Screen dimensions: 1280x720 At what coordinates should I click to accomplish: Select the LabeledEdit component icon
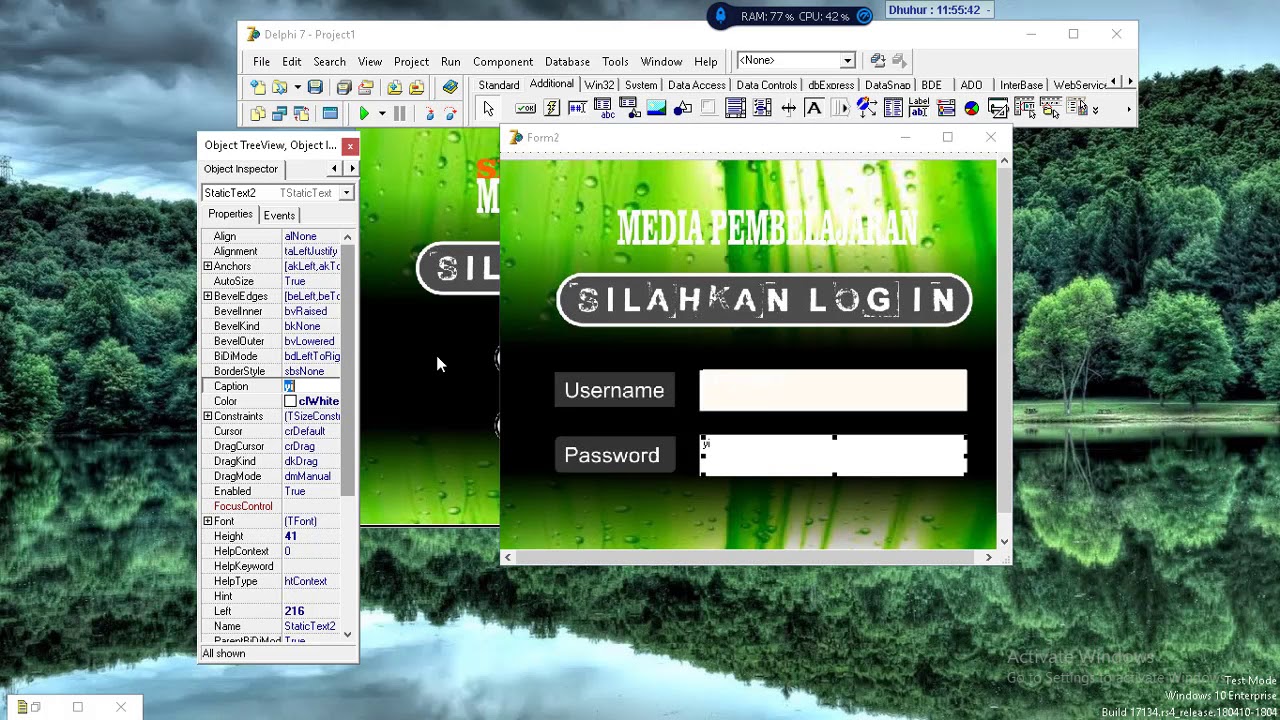click(919, 108)
